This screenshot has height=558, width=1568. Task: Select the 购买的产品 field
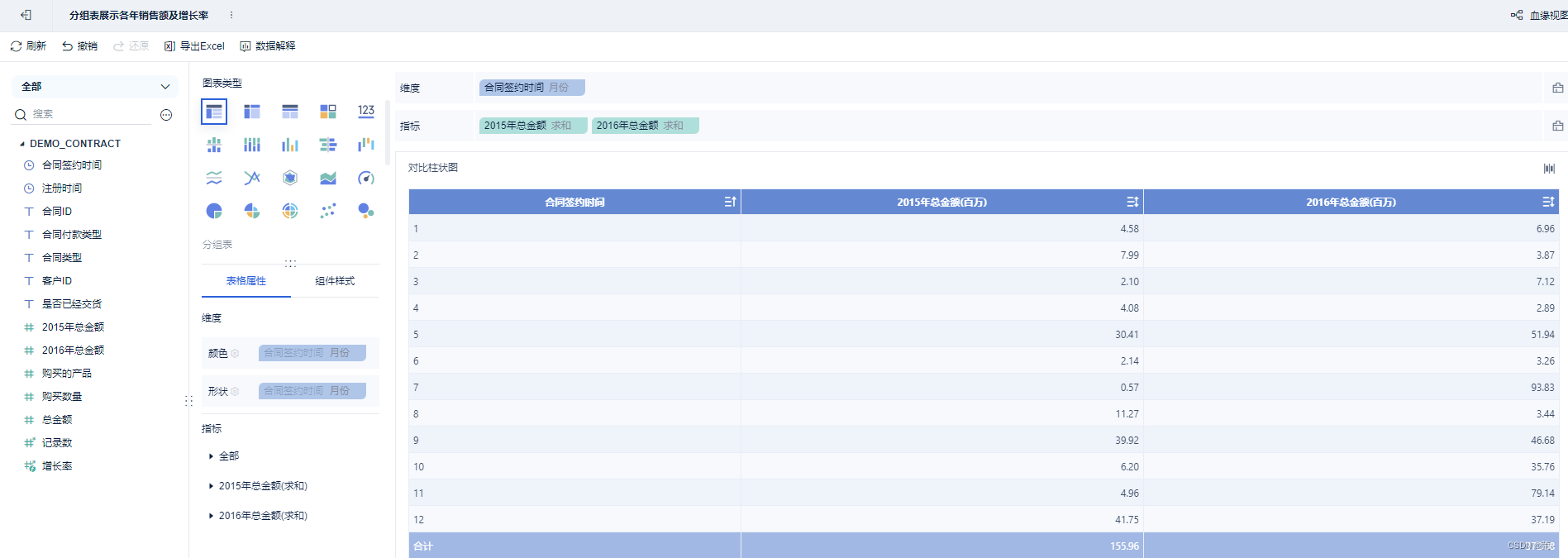67,374
